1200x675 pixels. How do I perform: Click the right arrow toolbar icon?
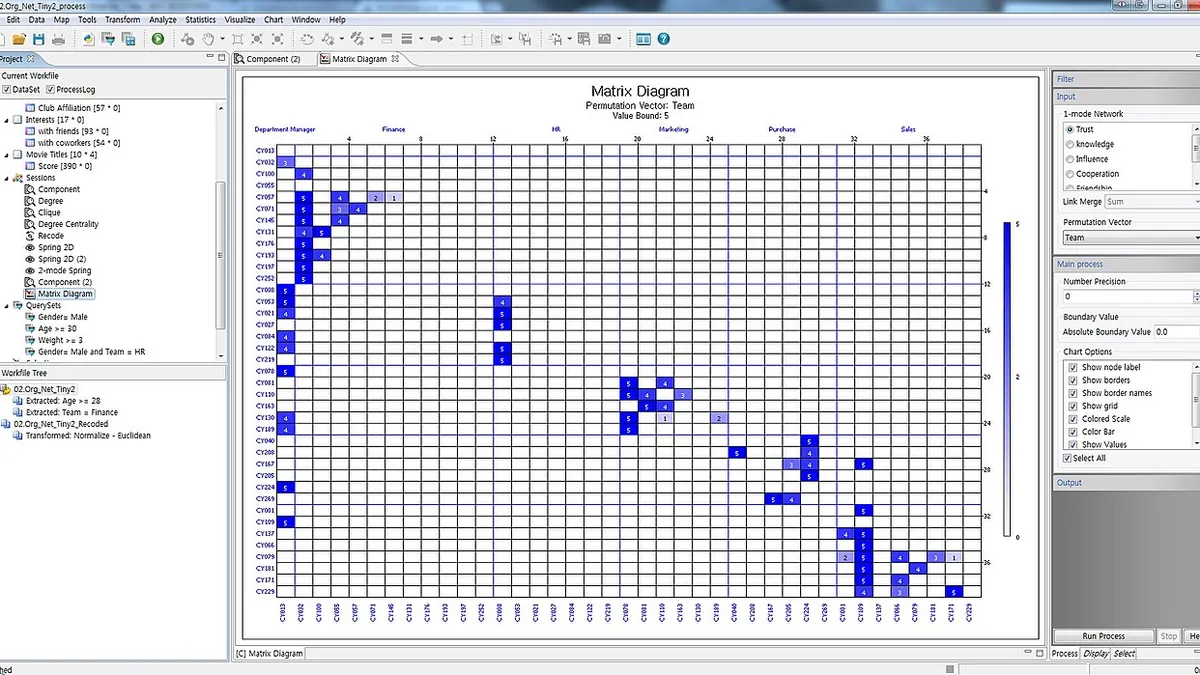coord(437,39)
